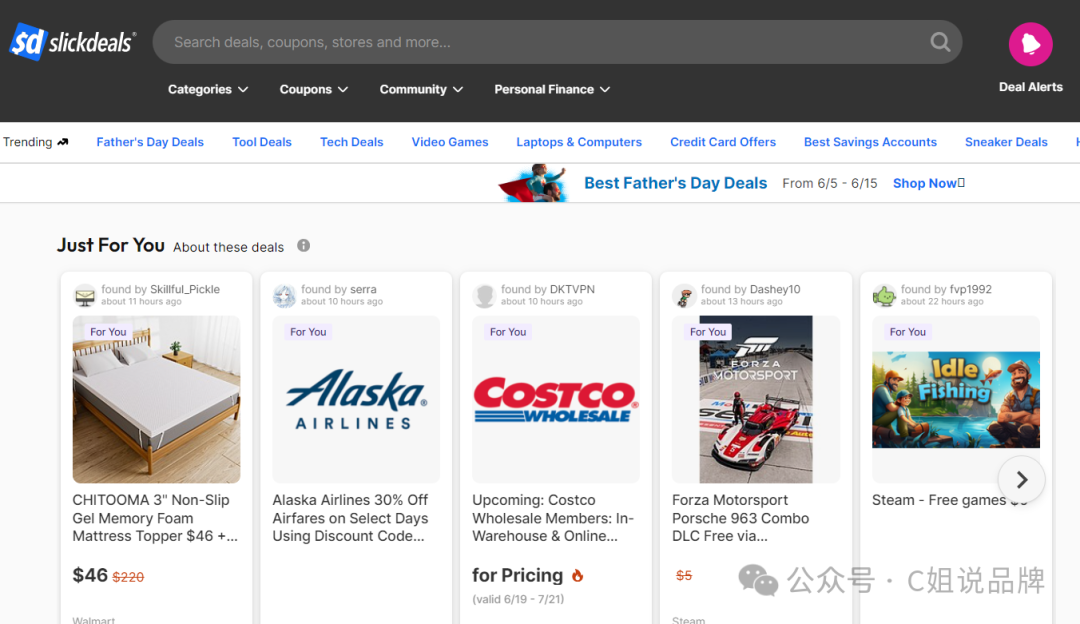Open Sneaker Deals trending link
This screenshot has width=1080, height=624.
click(1006, 142)
